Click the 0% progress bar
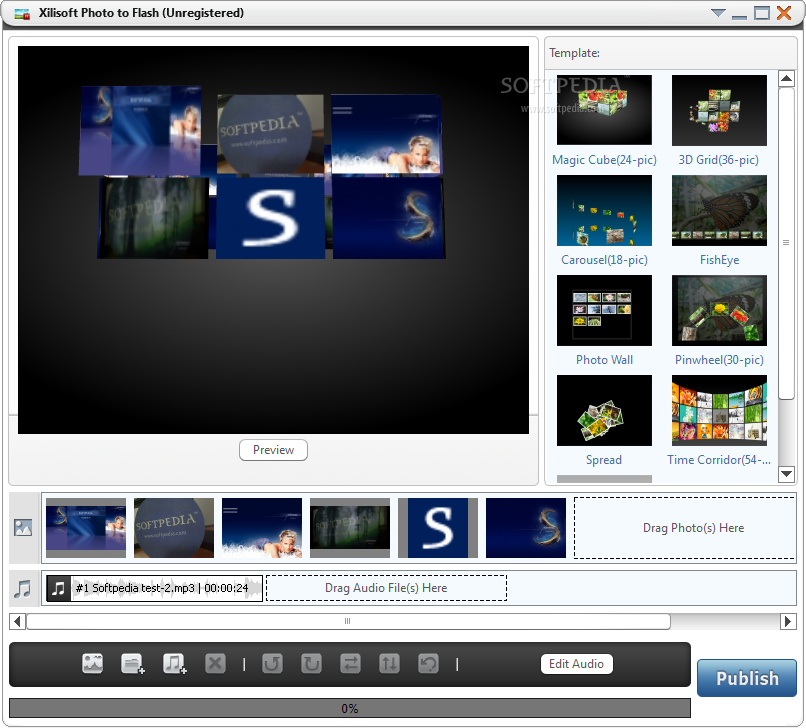 [x=350, y=708]
